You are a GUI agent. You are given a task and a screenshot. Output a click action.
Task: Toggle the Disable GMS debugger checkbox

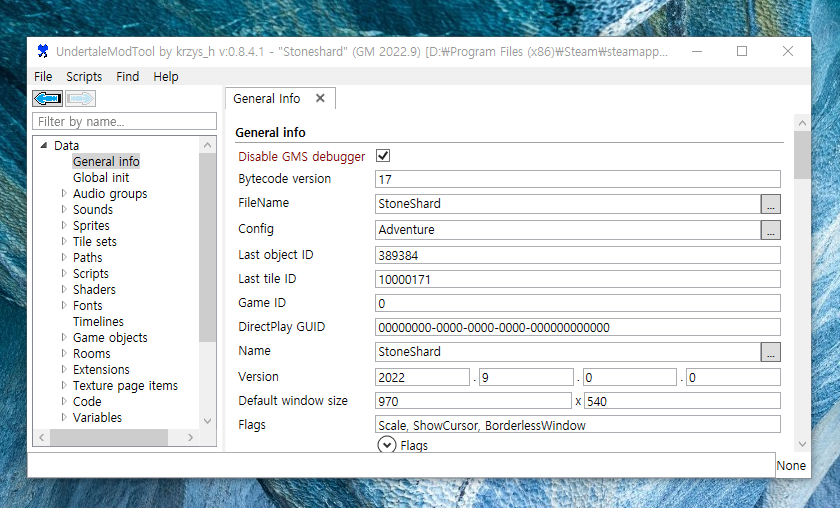[x=383, y=156]
